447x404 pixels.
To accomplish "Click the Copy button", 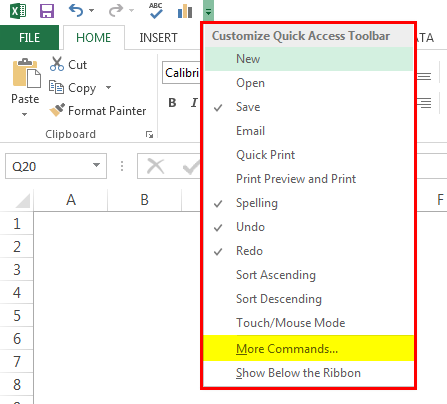I will (x=73, y=88).
